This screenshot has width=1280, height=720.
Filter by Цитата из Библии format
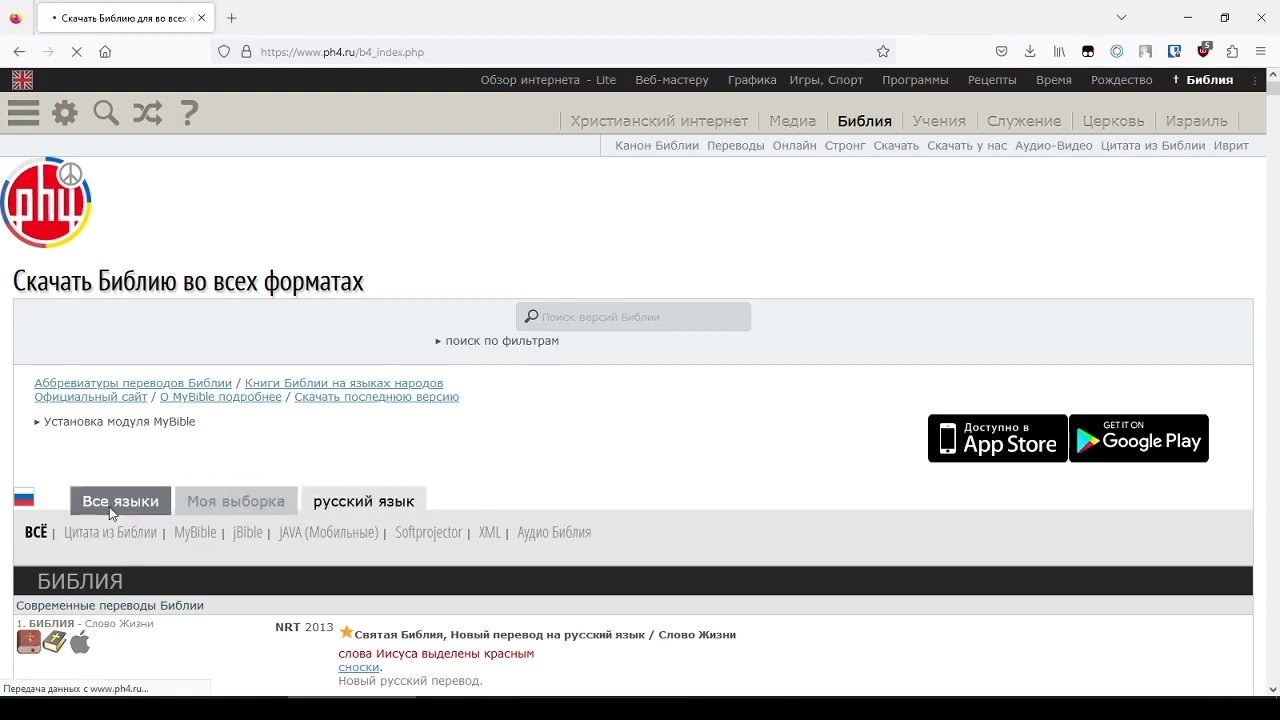click(x=110, y=532)
